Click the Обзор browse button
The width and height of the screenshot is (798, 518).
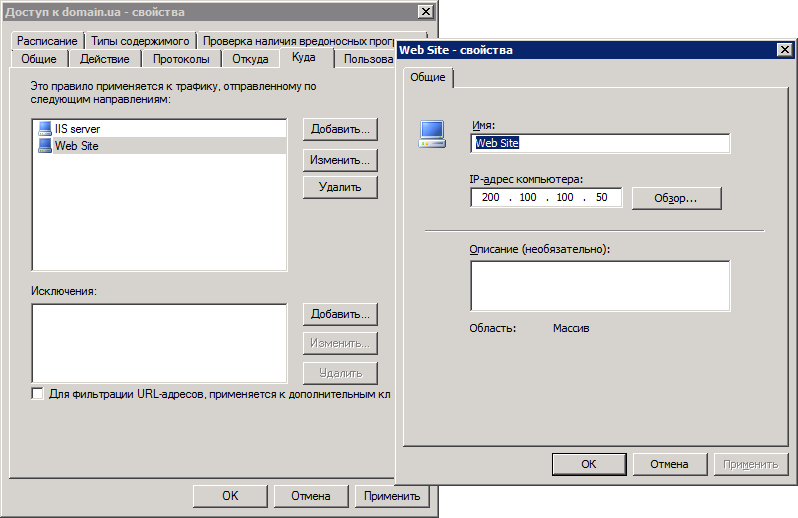(676, 198)
